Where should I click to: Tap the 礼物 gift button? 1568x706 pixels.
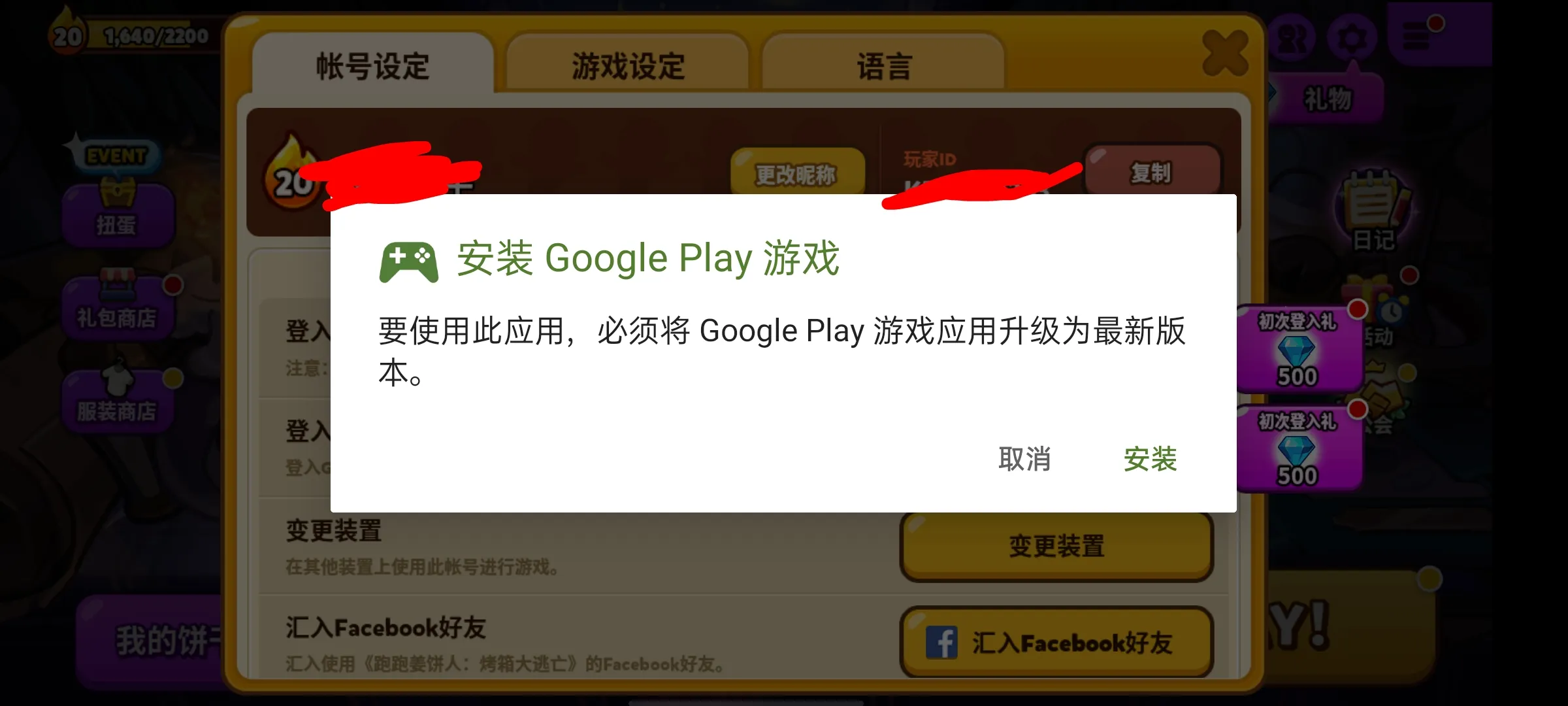1328,99
